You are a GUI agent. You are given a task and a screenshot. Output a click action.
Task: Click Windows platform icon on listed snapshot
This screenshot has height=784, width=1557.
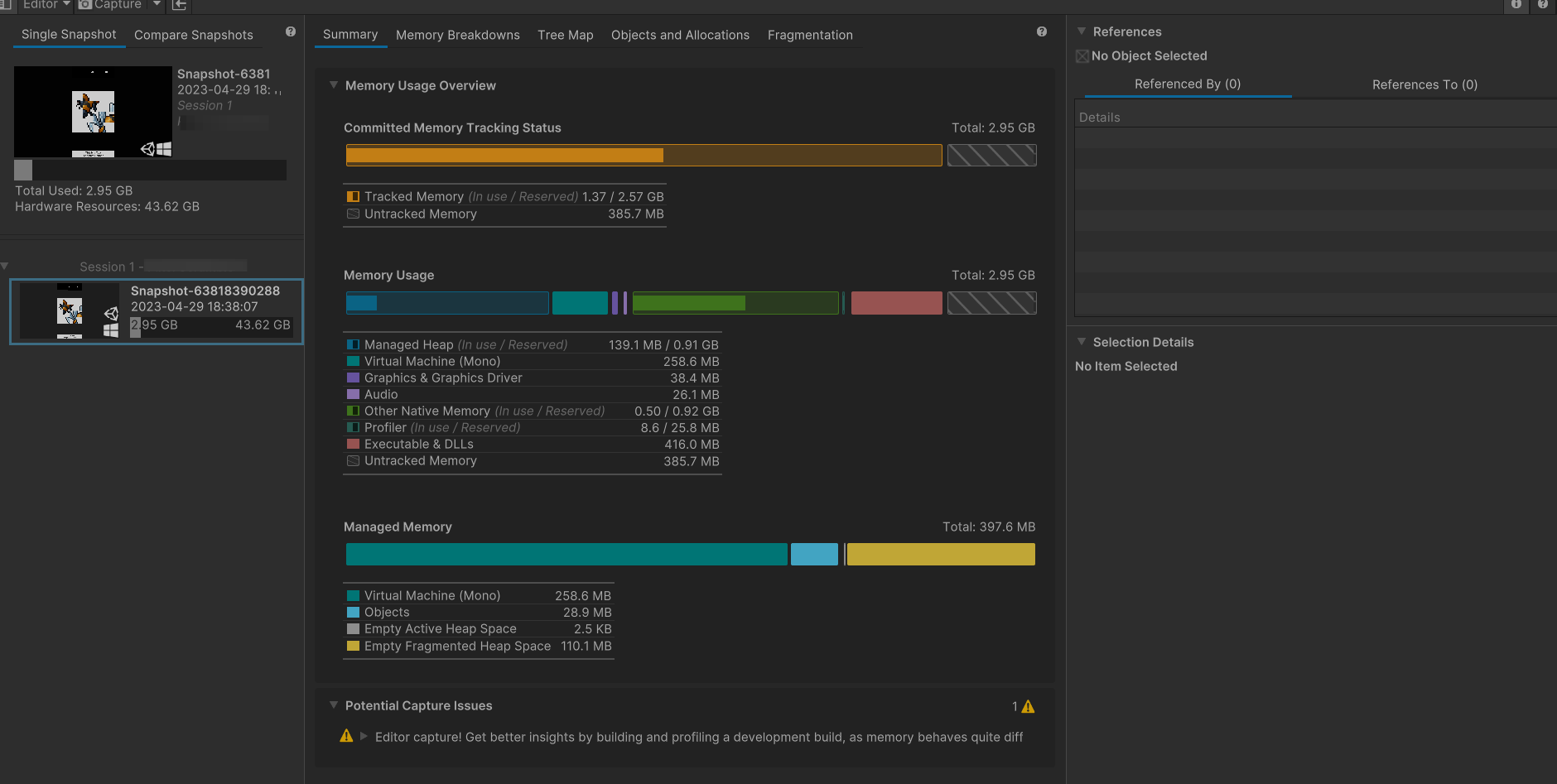(x=111, y=330)
